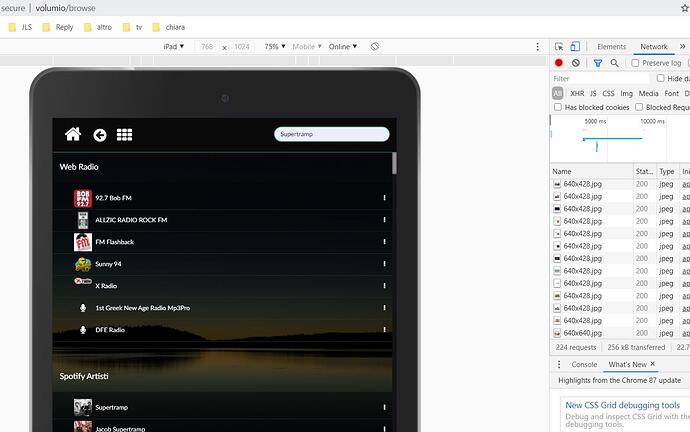This screenshot has height=432, width=690.
Task: Rotate the device emulation orientation
Action: click(374, 46)
